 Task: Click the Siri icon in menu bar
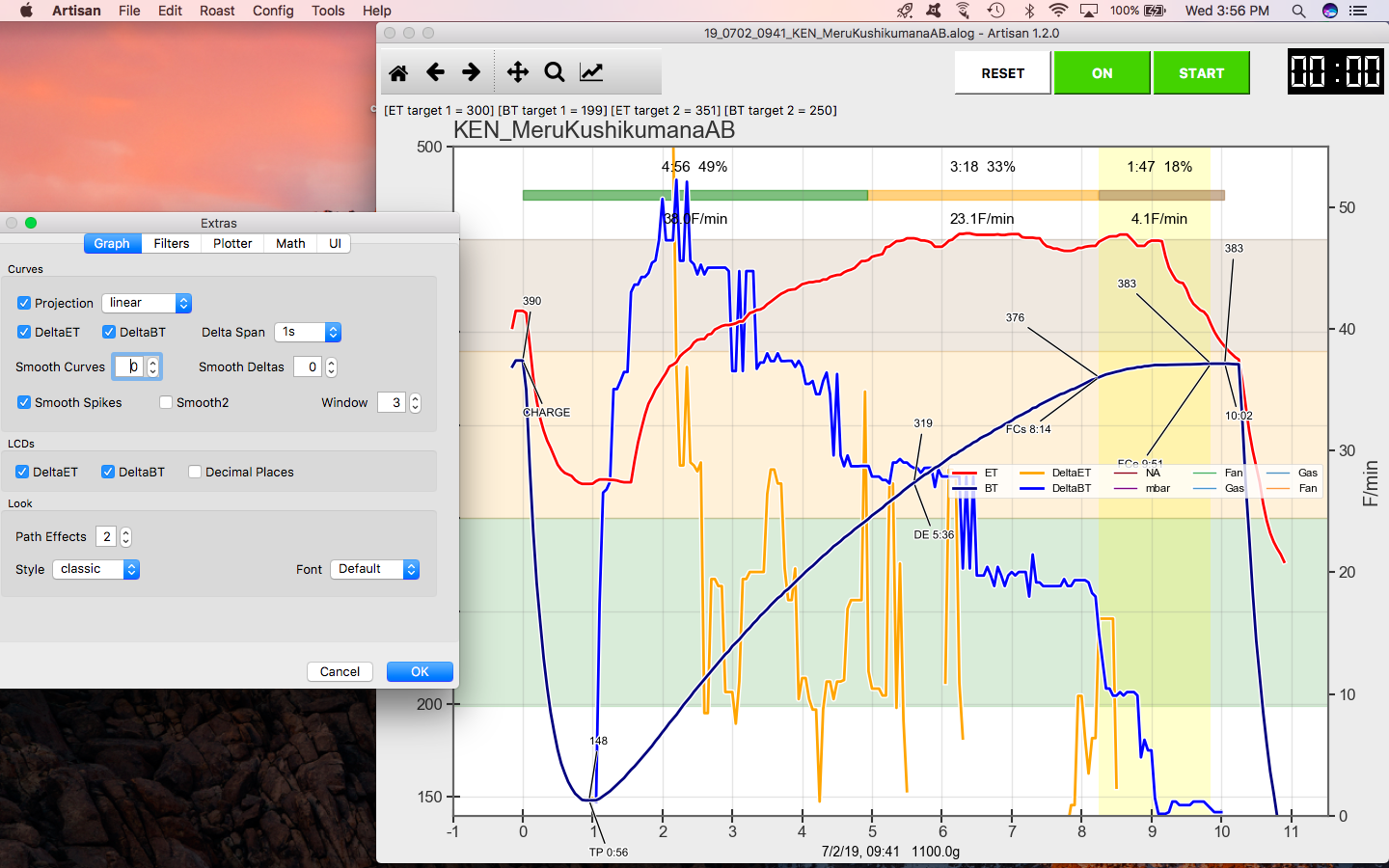[1330, 11]
